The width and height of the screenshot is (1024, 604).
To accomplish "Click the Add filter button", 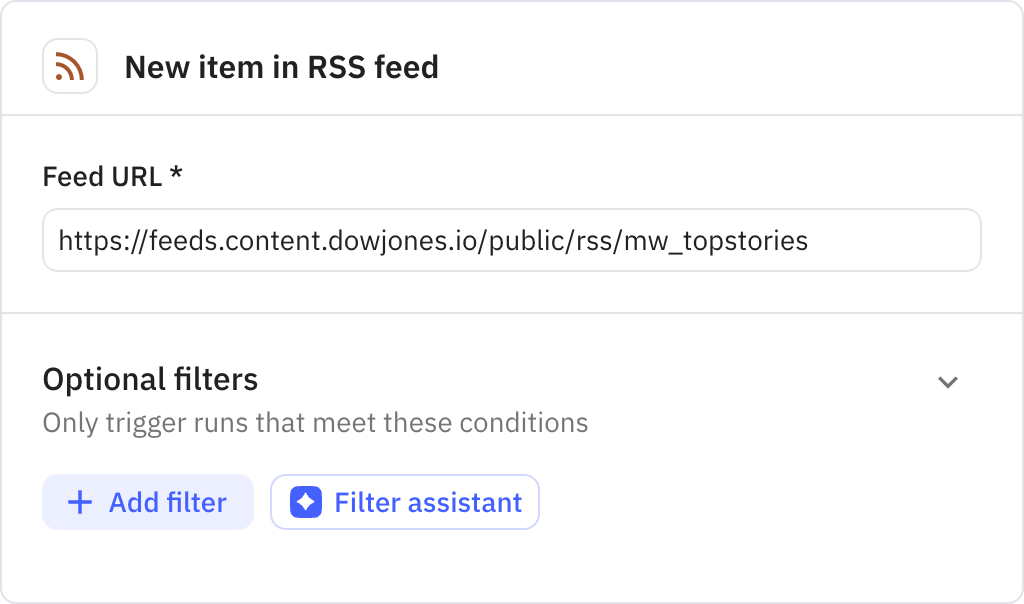I will 147,502.
